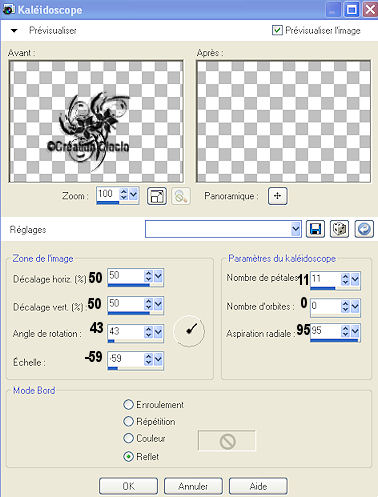Screen dimensions: 378x497
Task: Open the Réglages presets dropdown
Action: (295, 229)
